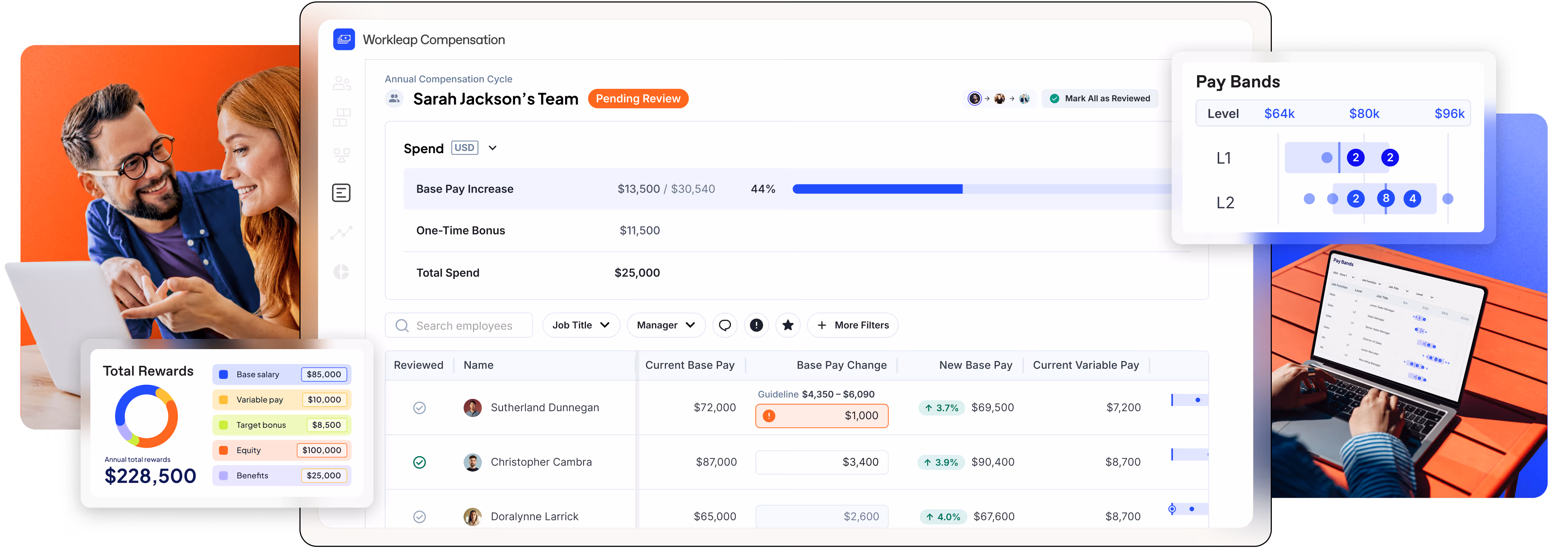Click the Base Pay Increase progress bar
Screen dimensions: 1568x548
[982, 189]
